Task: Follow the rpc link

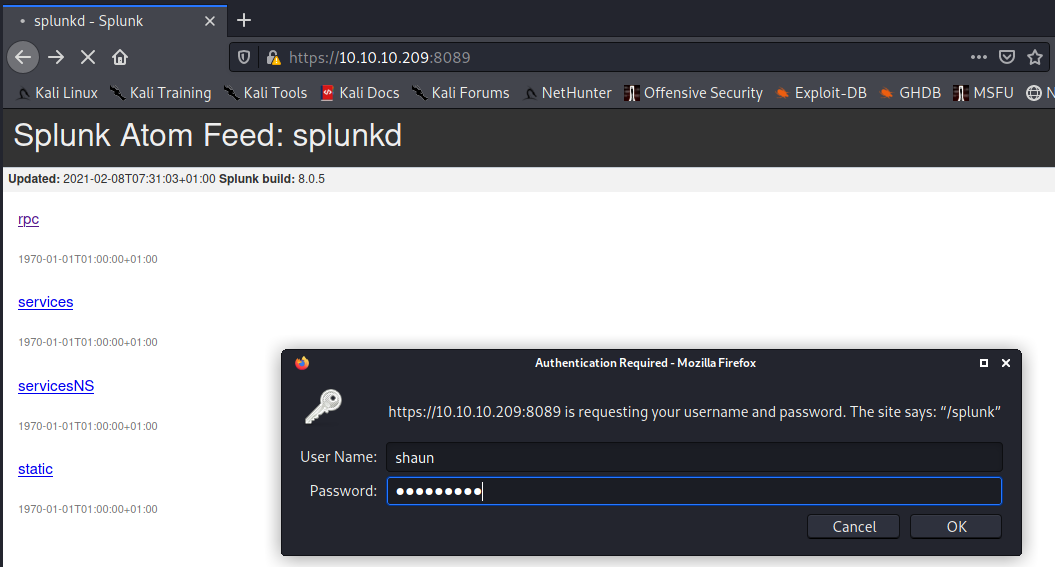Action: pyautogui.click(x=28, y=219)
